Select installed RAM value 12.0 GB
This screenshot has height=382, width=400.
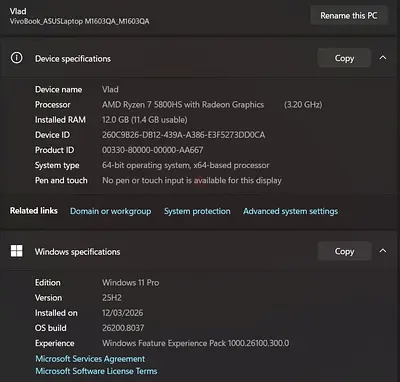(x=145, y=120)
